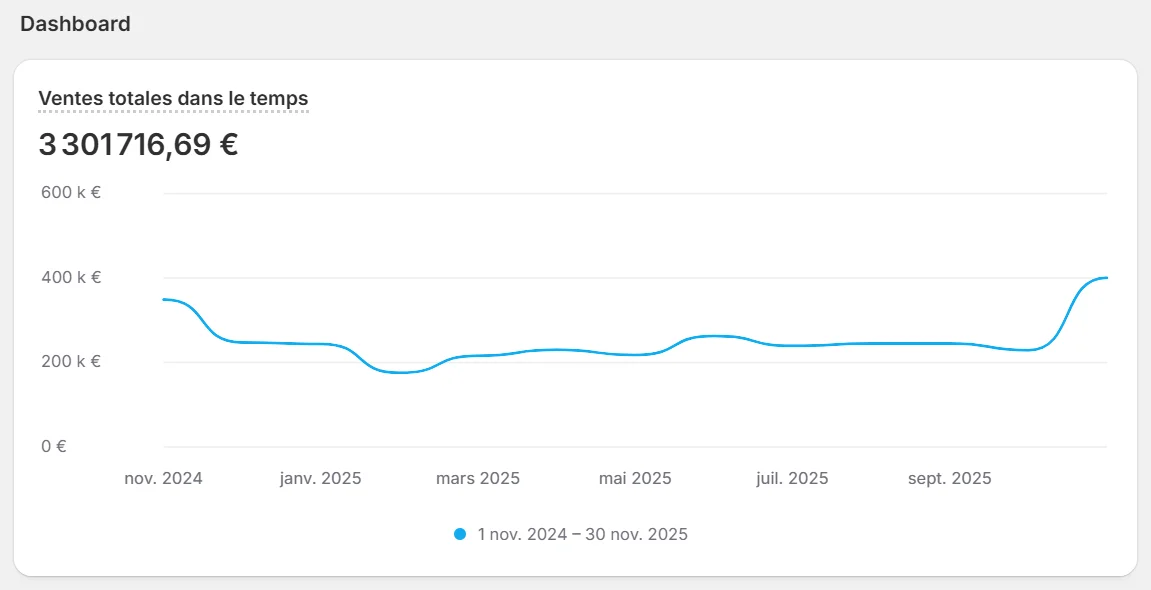Select the Dashboard heading
The height and width of the screenshot is (590, 1151).
tap(74, 23)
